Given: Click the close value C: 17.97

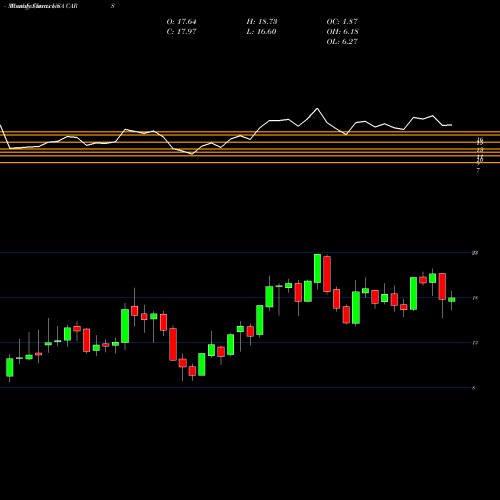Looking at the screenshot, I should click(x=181, y=32).
